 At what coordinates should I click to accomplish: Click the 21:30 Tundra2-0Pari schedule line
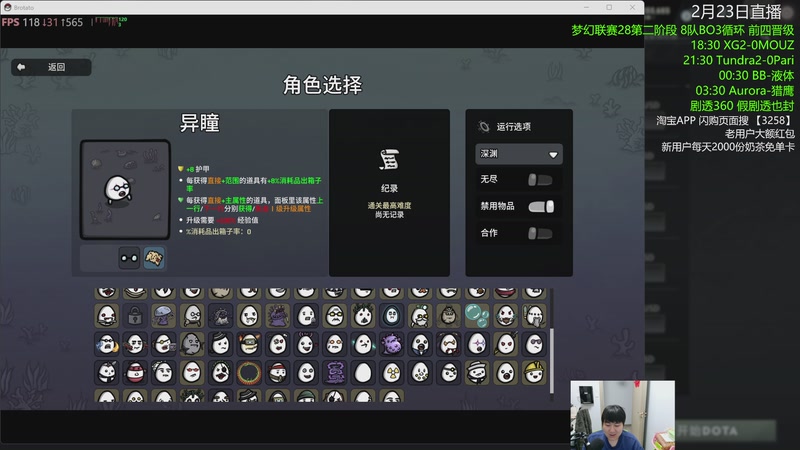point(738,60)
